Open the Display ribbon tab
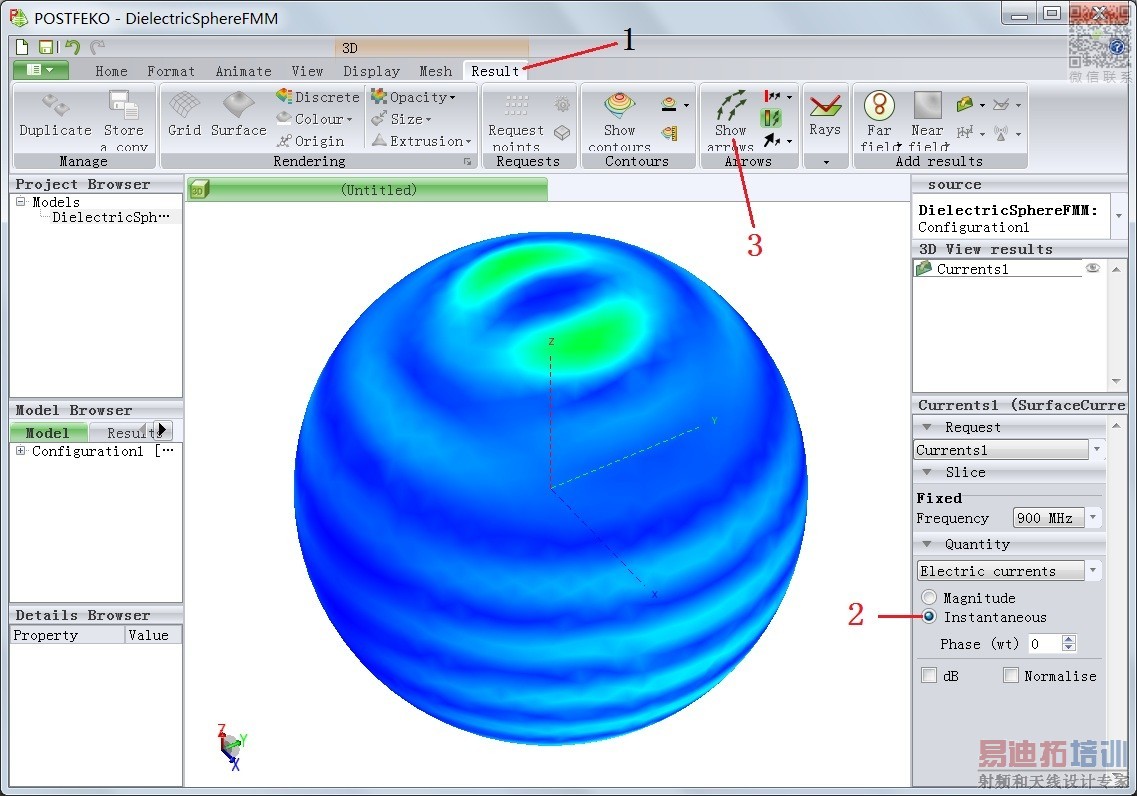Viewport: 1137px width, 796px height. pyautogui.click(x=371, y=71)
